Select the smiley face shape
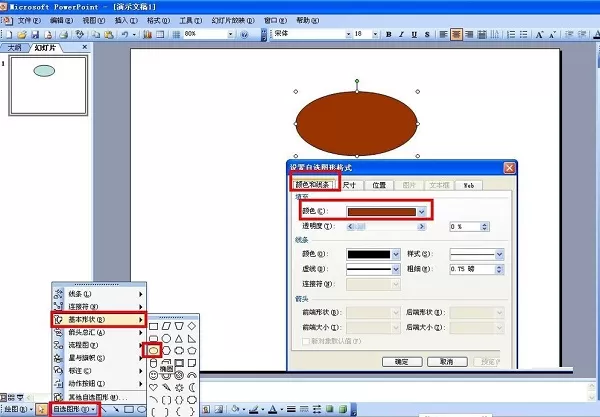This screenshot has width=600, height=417. point(153,375)
